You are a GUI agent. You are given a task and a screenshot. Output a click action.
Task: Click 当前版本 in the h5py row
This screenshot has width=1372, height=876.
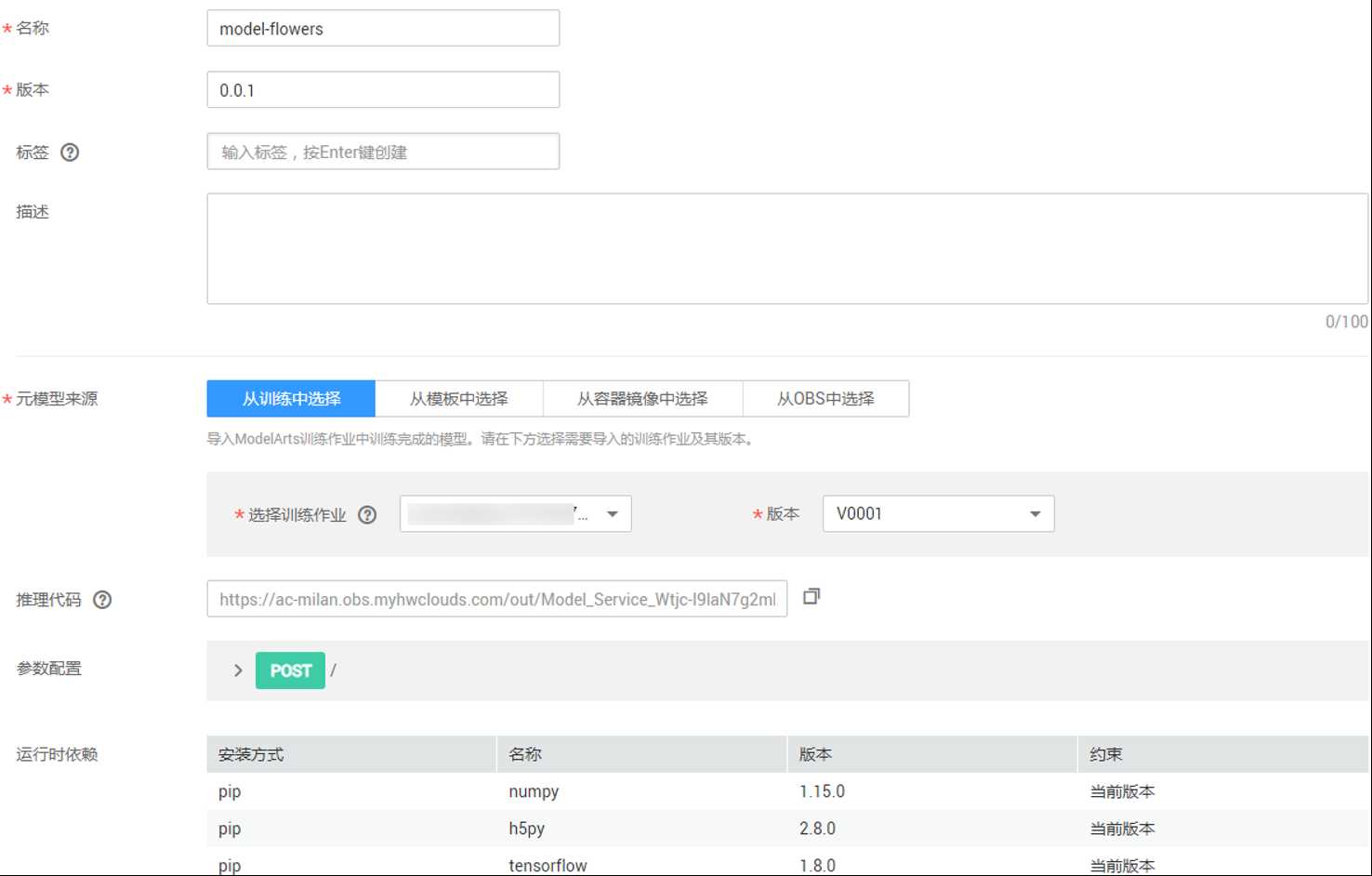pyautogui.click(x=1122, y=829)
